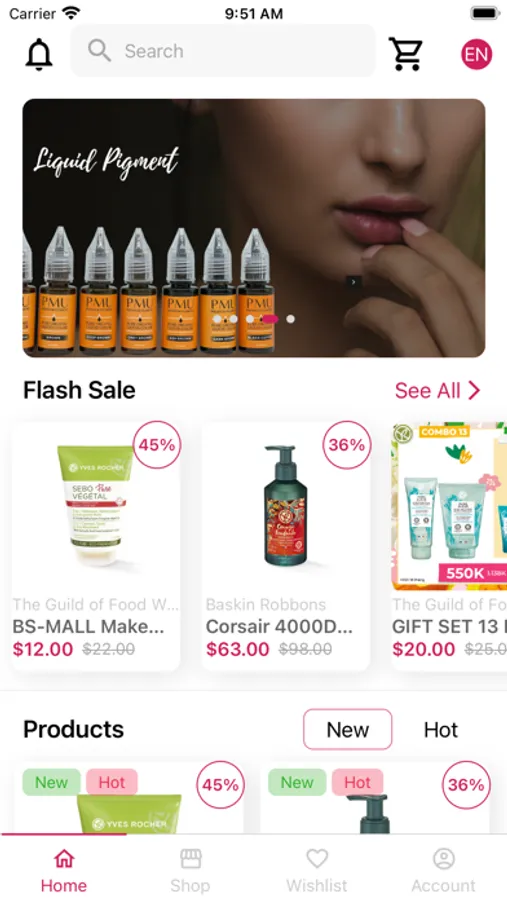The height and width of the screenshot is (900, 507).
Task: Click the magnifier icon in search bar
Action: pos(99,51)
